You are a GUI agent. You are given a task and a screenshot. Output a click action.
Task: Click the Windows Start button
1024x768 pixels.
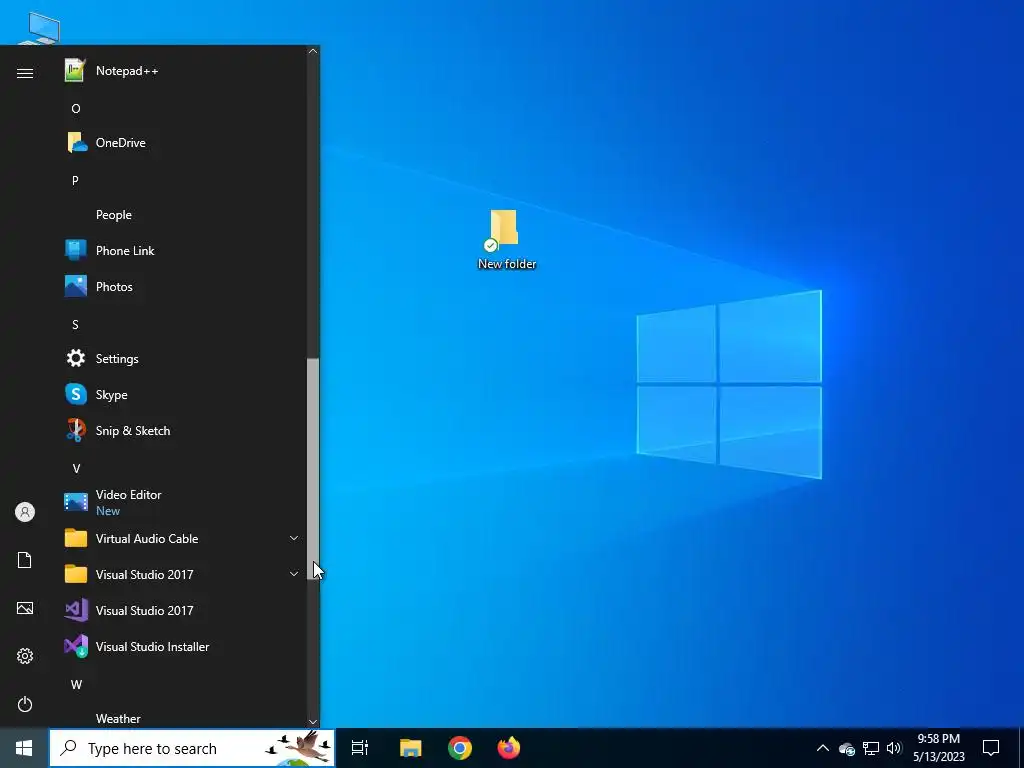[24, 748]
